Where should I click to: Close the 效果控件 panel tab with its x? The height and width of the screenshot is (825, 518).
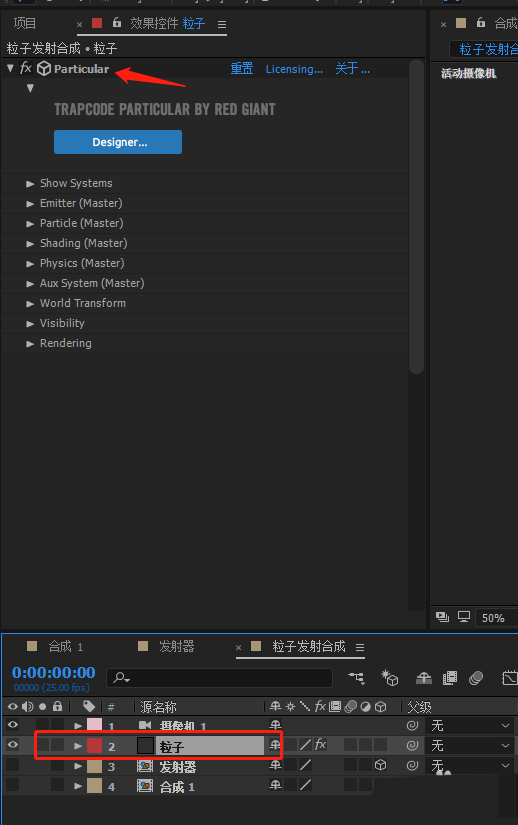[x=79, y=24]
